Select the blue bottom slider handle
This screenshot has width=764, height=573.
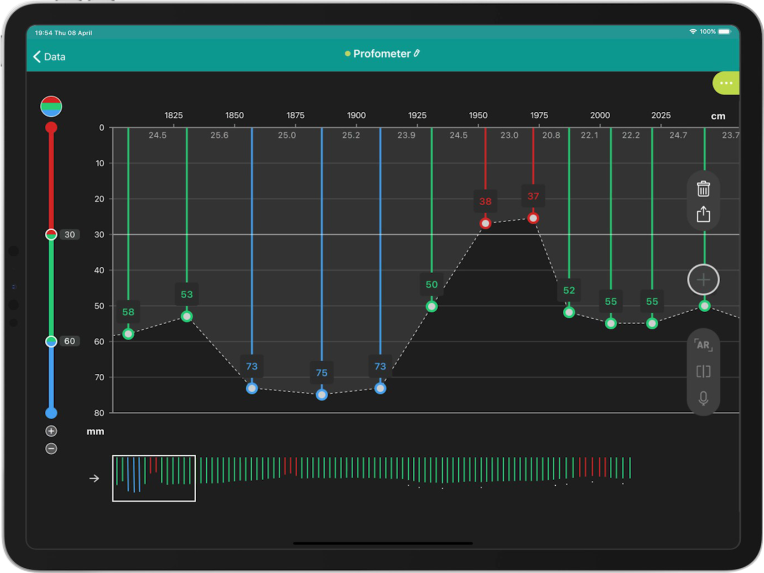coord(51,413)
